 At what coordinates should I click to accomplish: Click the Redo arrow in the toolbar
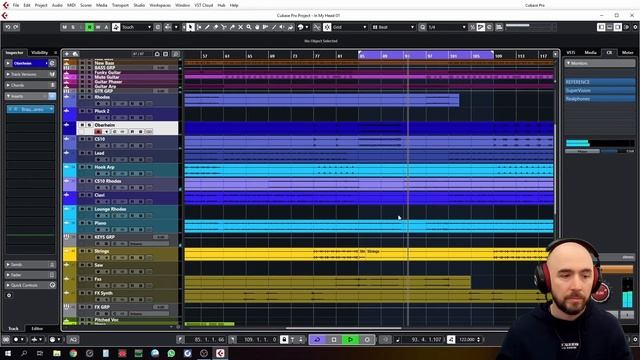point(16,27)
